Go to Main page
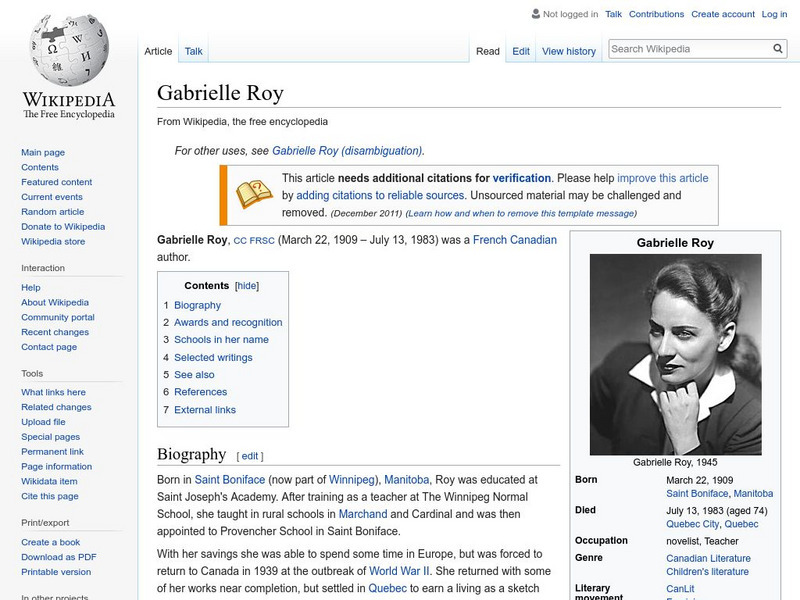The height and width of the screenshot is (600, 800). click(43, 152)
